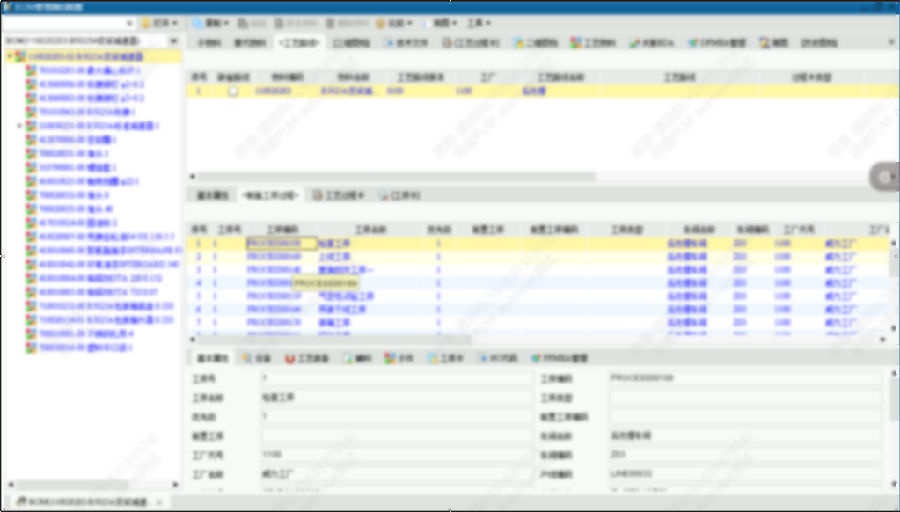The image size is (900, 512).
Task: Open the 设备 tab with magnifier icon
Action: pos(256,358)
